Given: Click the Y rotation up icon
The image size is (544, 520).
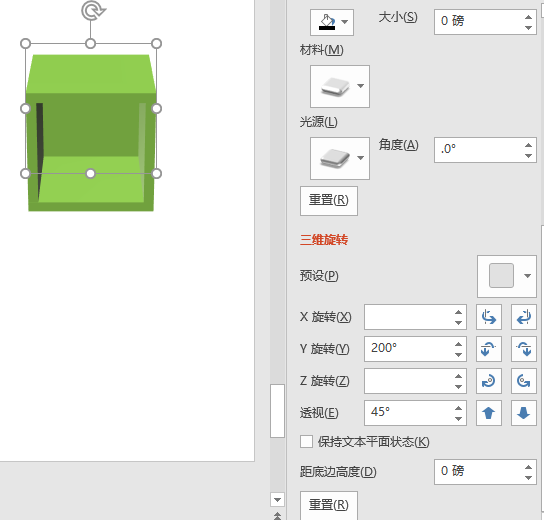Looking at the screenshot, I should click(x=488, y=349).
